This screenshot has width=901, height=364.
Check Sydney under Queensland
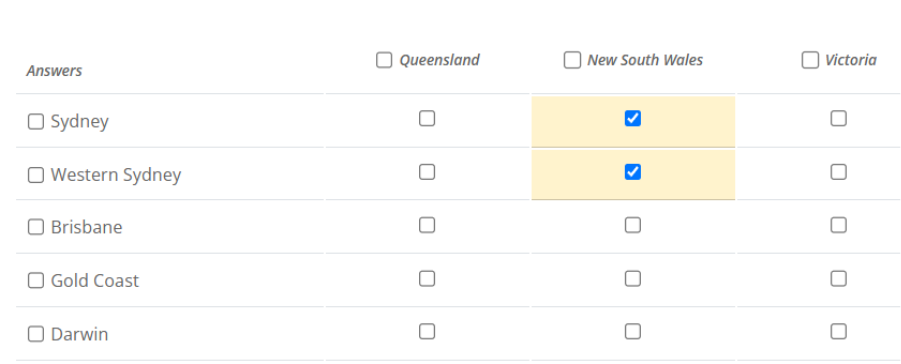(x=426, y=118)
